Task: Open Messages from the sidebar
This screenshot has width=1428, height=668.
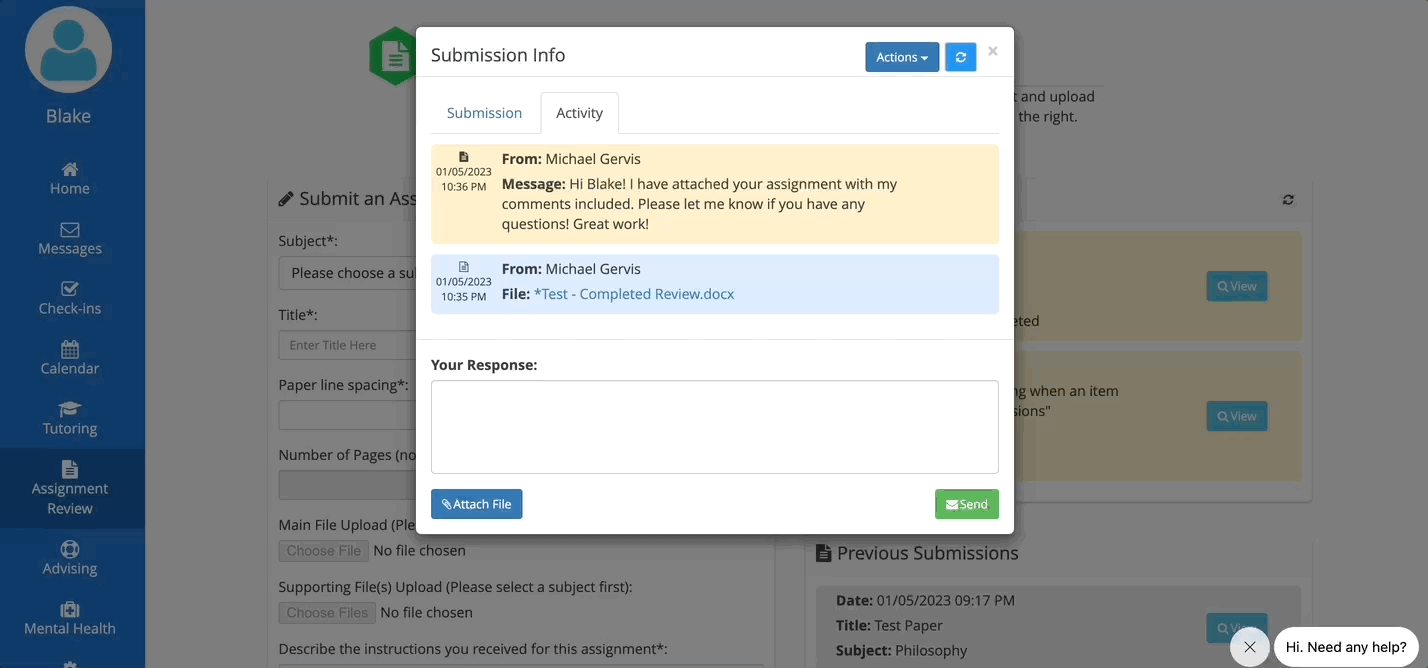Action: pyautogui.click(x=69, y=232)
